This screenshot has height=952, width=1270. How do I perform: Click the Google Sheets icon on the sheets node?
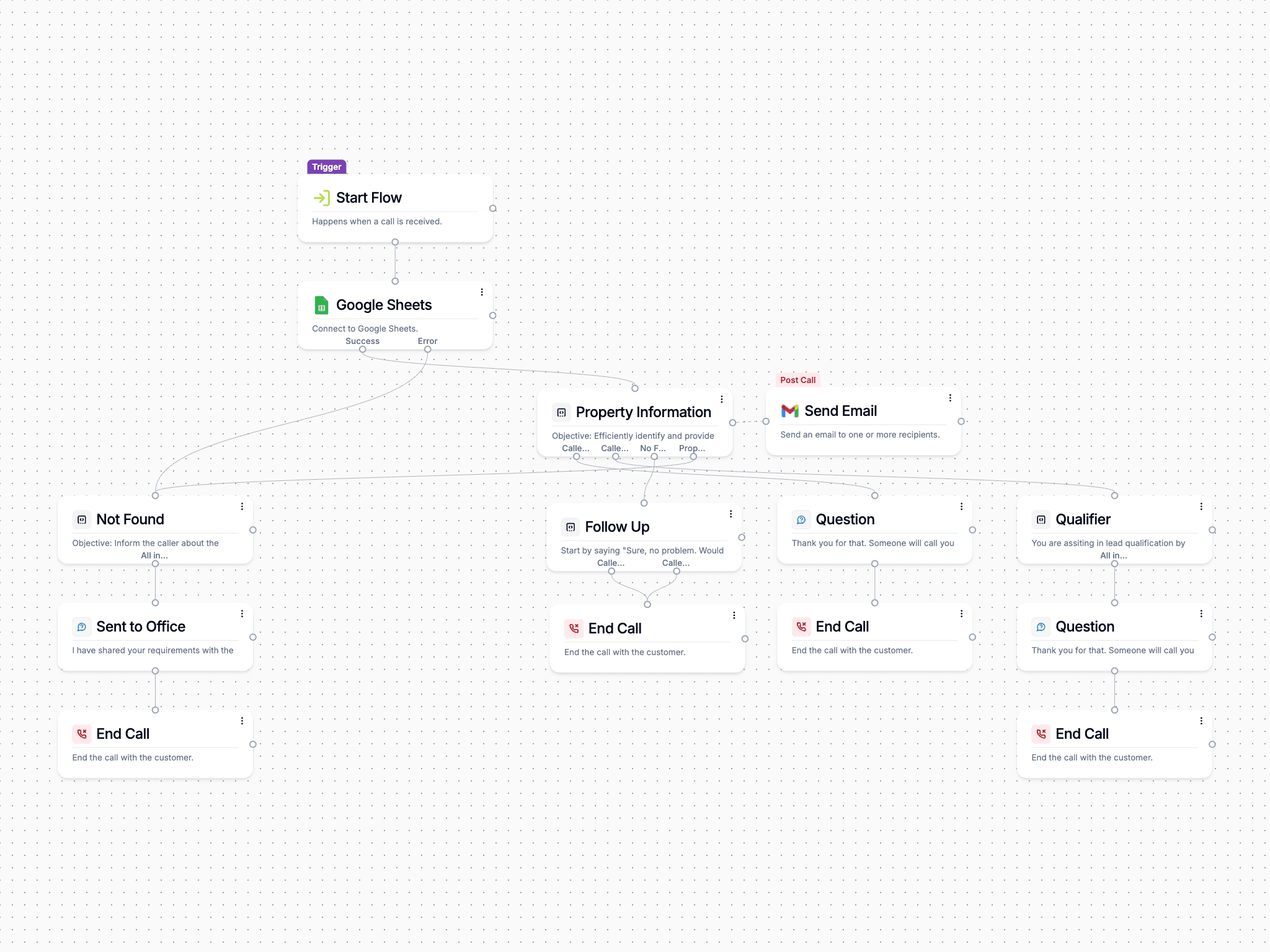tap(322, 305)
